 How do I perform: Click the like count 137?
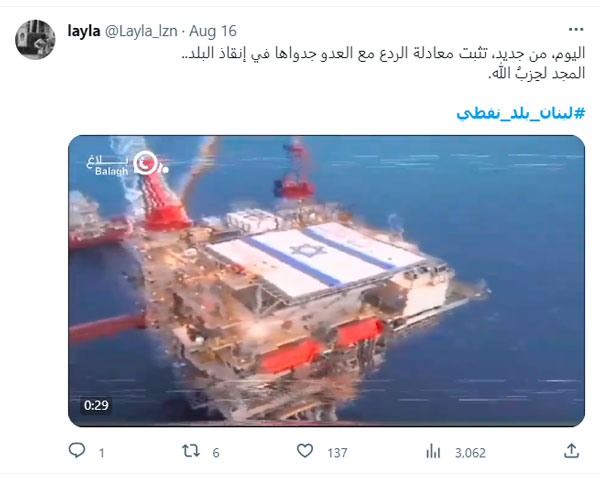(x=337, y=453)
